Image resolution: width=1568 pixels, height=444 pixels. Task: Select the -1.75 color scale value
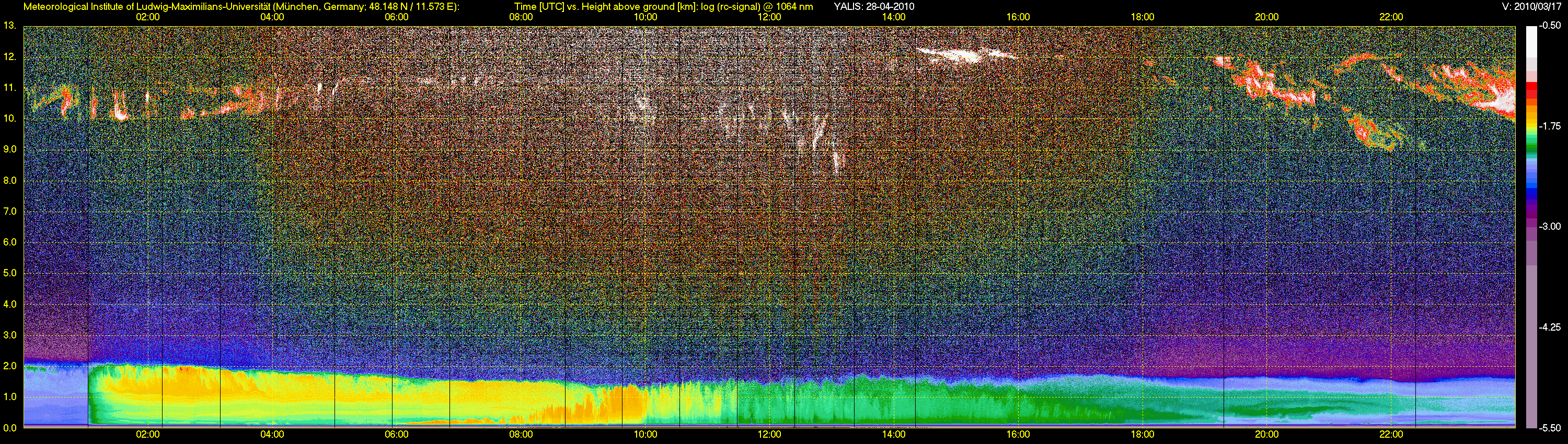[1550, 126]
